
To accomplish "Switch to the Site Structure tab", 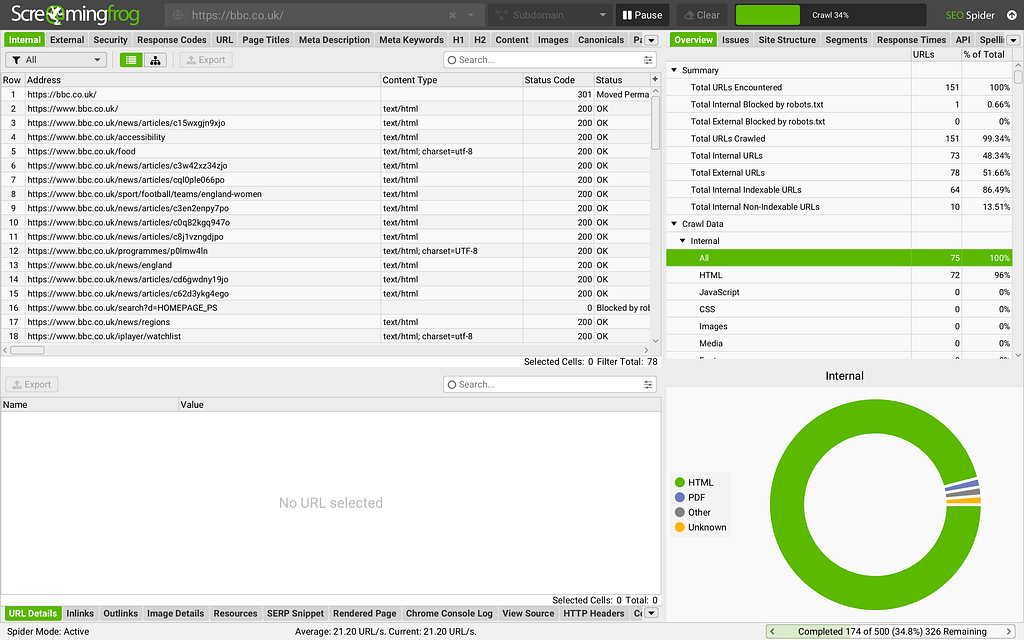I will tap(787, 40).
